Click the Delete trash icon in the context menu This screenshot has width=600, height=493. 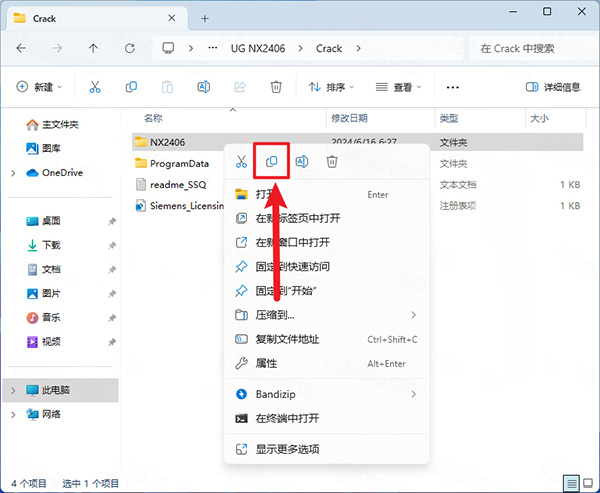tap(332, 162)
